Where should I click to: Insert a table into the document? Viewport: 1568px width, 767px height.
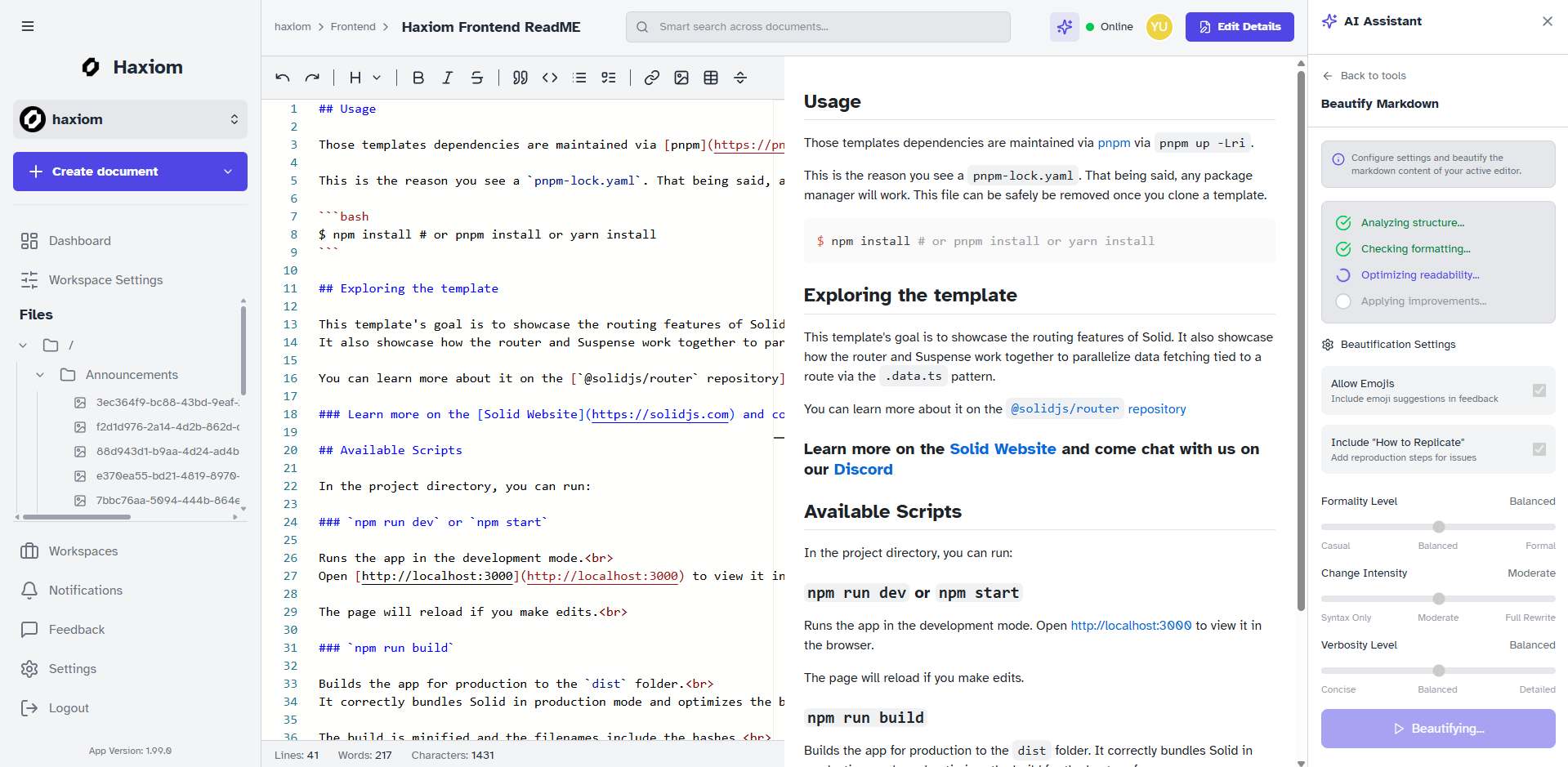click(x=711, y=78)
